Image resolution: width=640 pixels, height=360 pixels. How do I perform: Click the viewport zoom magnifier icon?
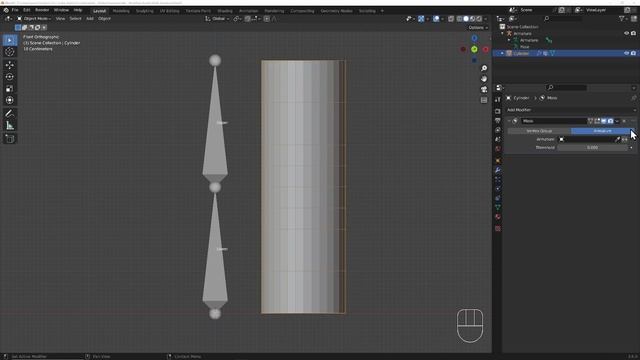[484, 68]
